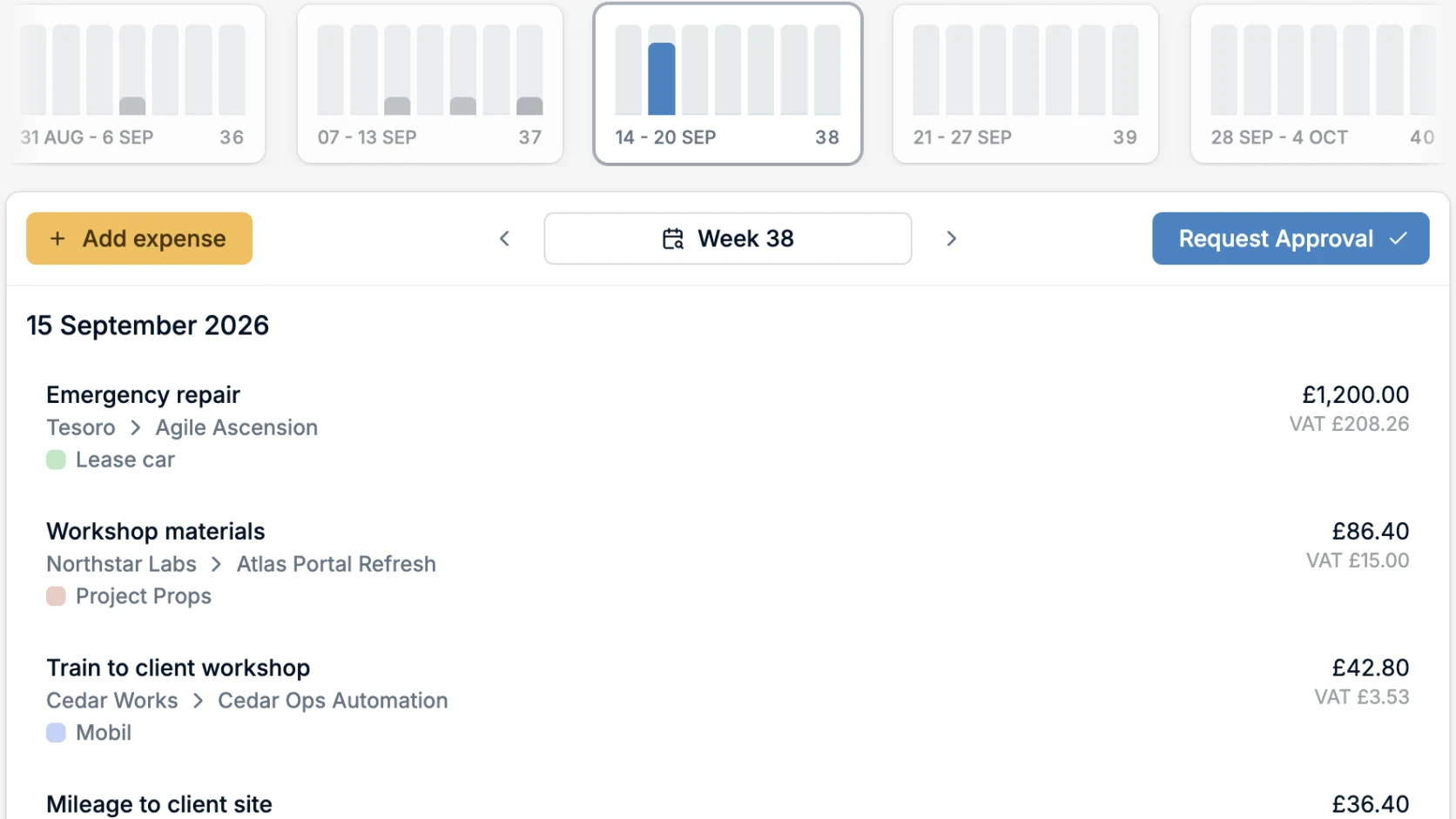Viewport: 1456px width, 819px height.
Task: Click the VAT £15.00 value
Action: (x=1358, y=561)
